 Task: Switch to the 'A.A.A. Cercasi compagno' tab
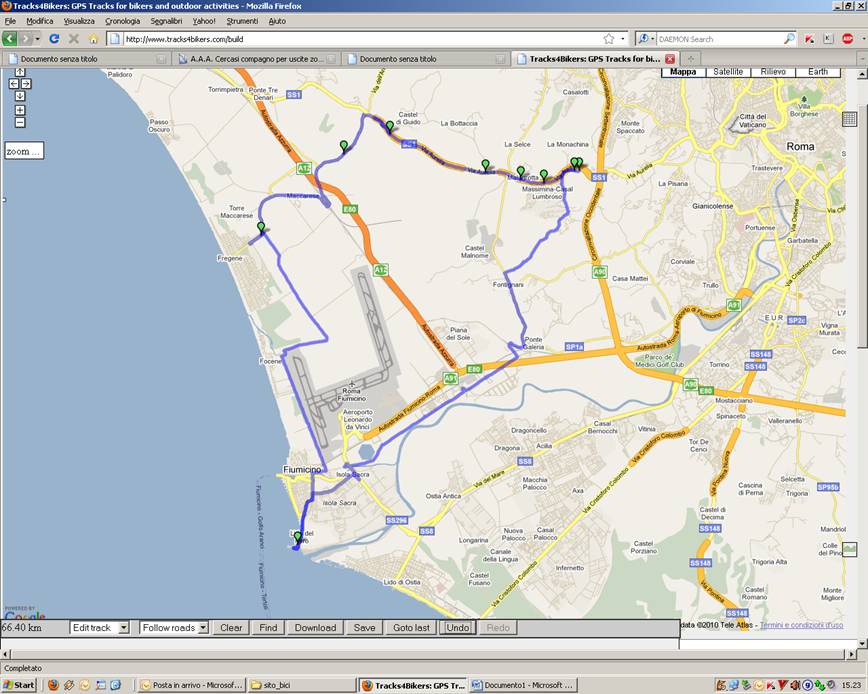point(256,59)
